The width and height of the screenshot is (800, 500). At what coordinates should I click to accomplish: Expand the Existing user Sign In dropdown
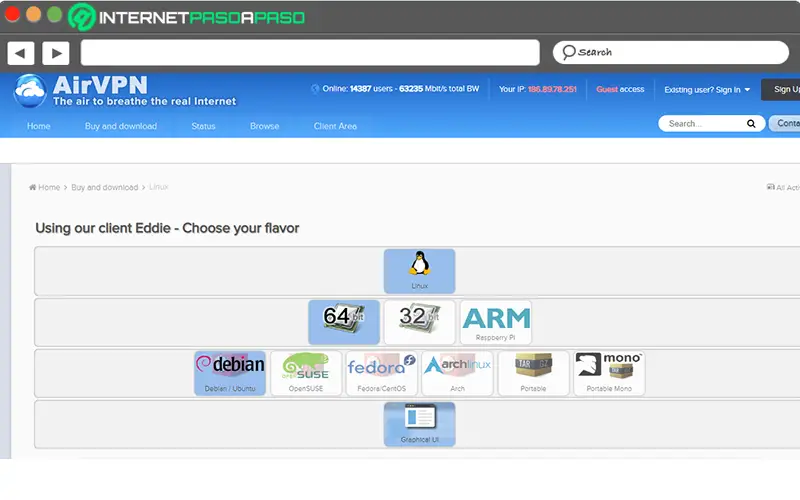tap(707, 90)
